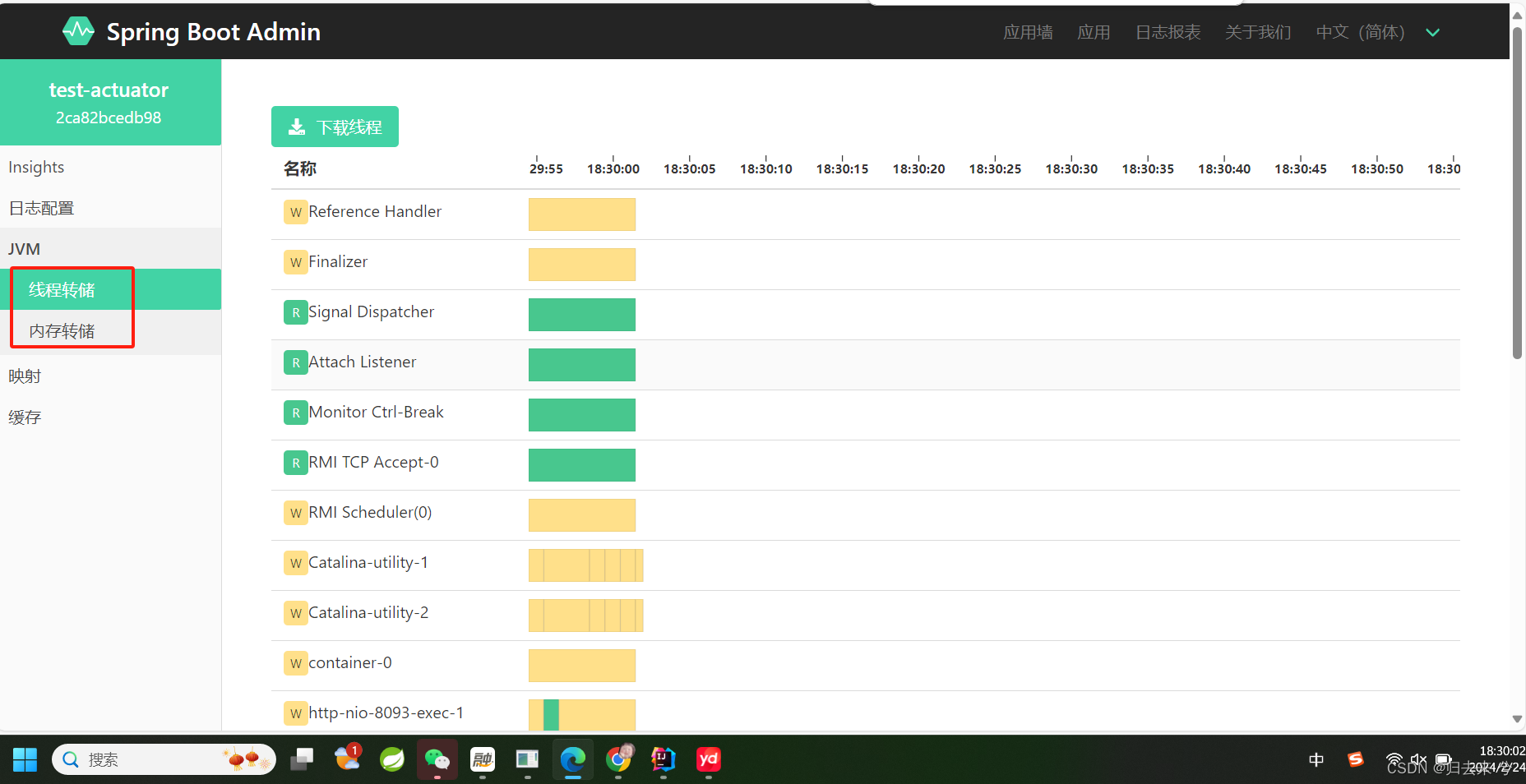Click the download icon on 下载线程 button
The image size is (1526, 784).
click(x=297, y=127)
